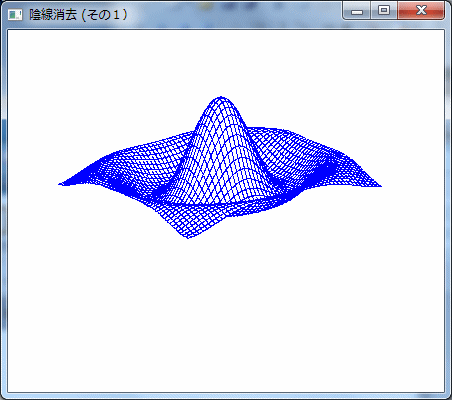Maximize the 陰線消去 window
Image resolution: width=452 pixels, height=400 pixels.
coord(384,11)
